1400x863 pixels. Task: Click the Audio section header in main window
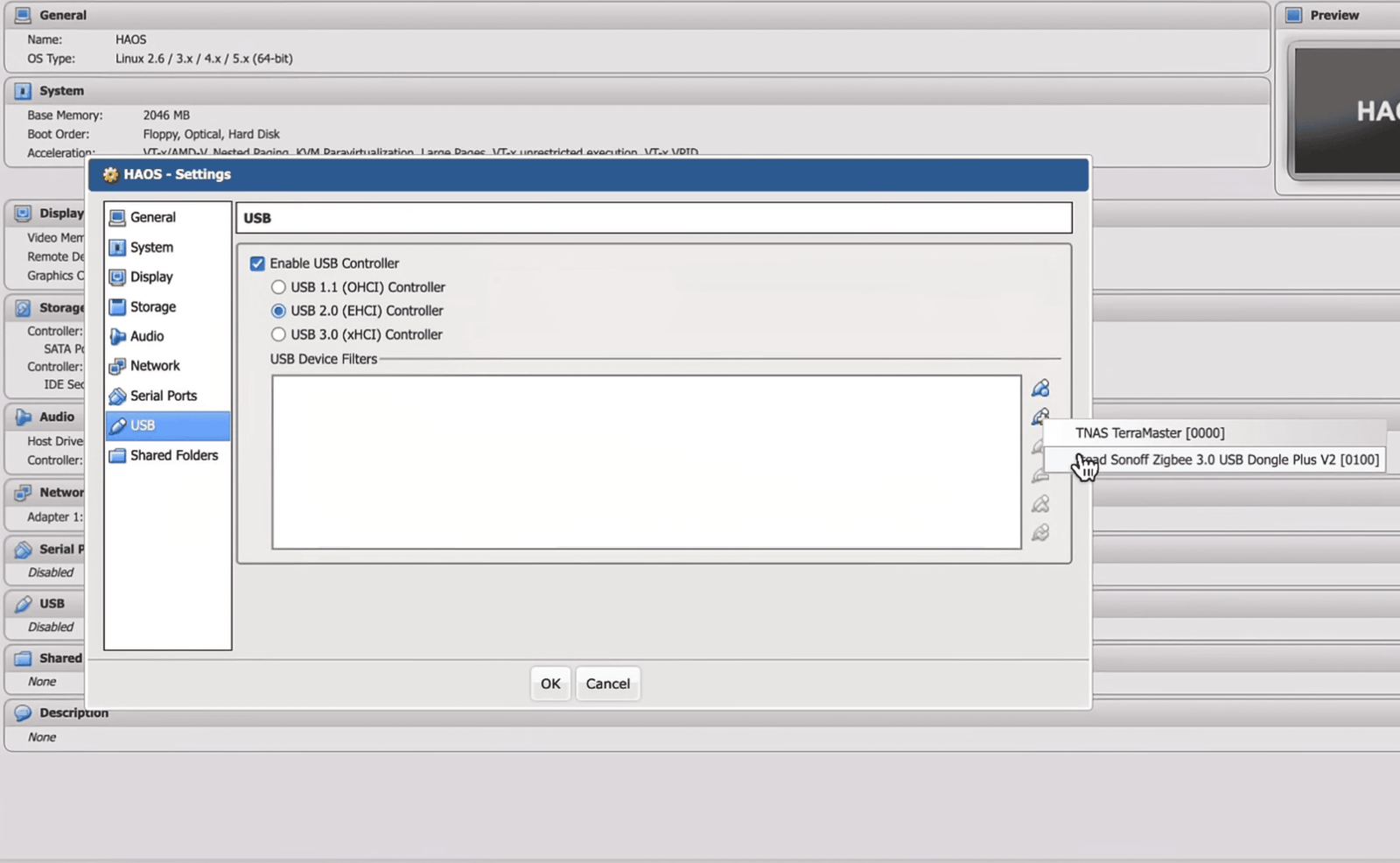[45, 417]
